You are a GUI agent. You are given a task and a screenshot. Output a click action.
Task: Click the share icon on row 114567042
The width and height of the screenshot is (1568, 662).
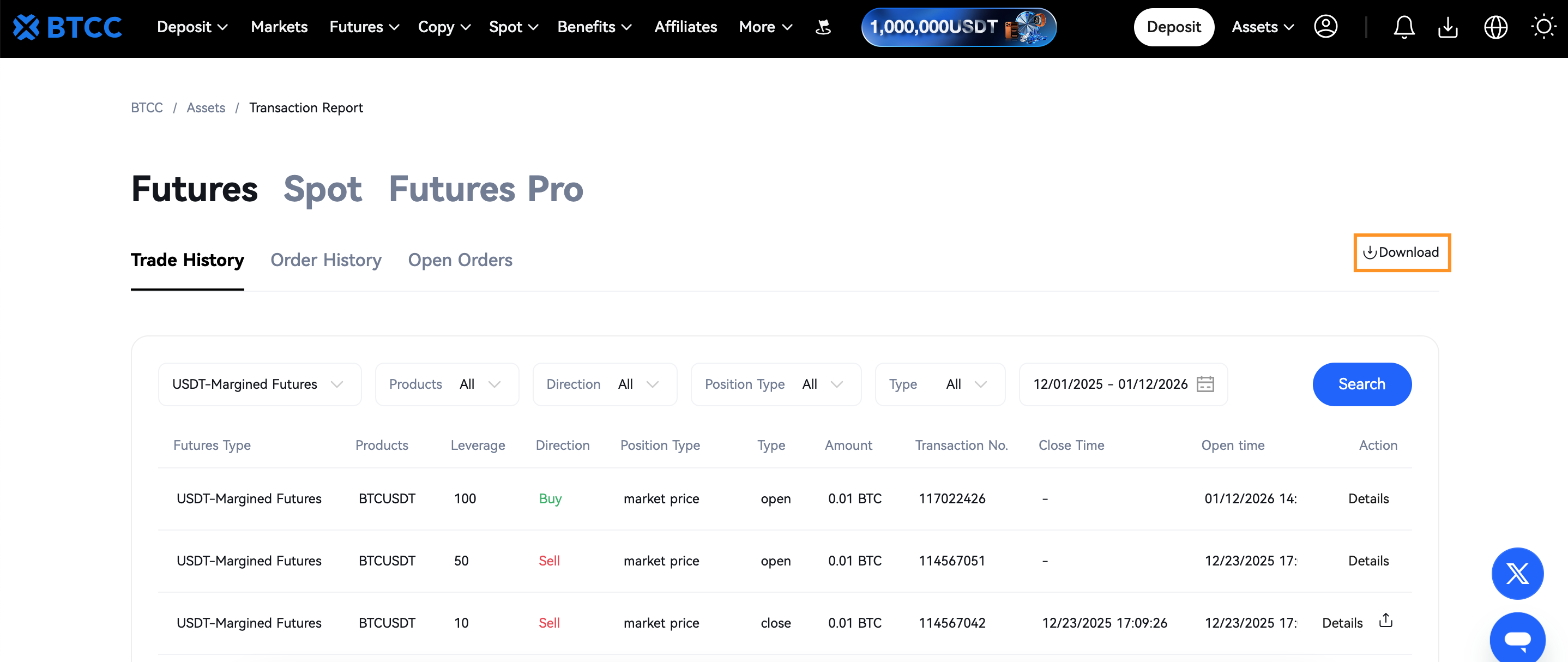point(1386,621)
